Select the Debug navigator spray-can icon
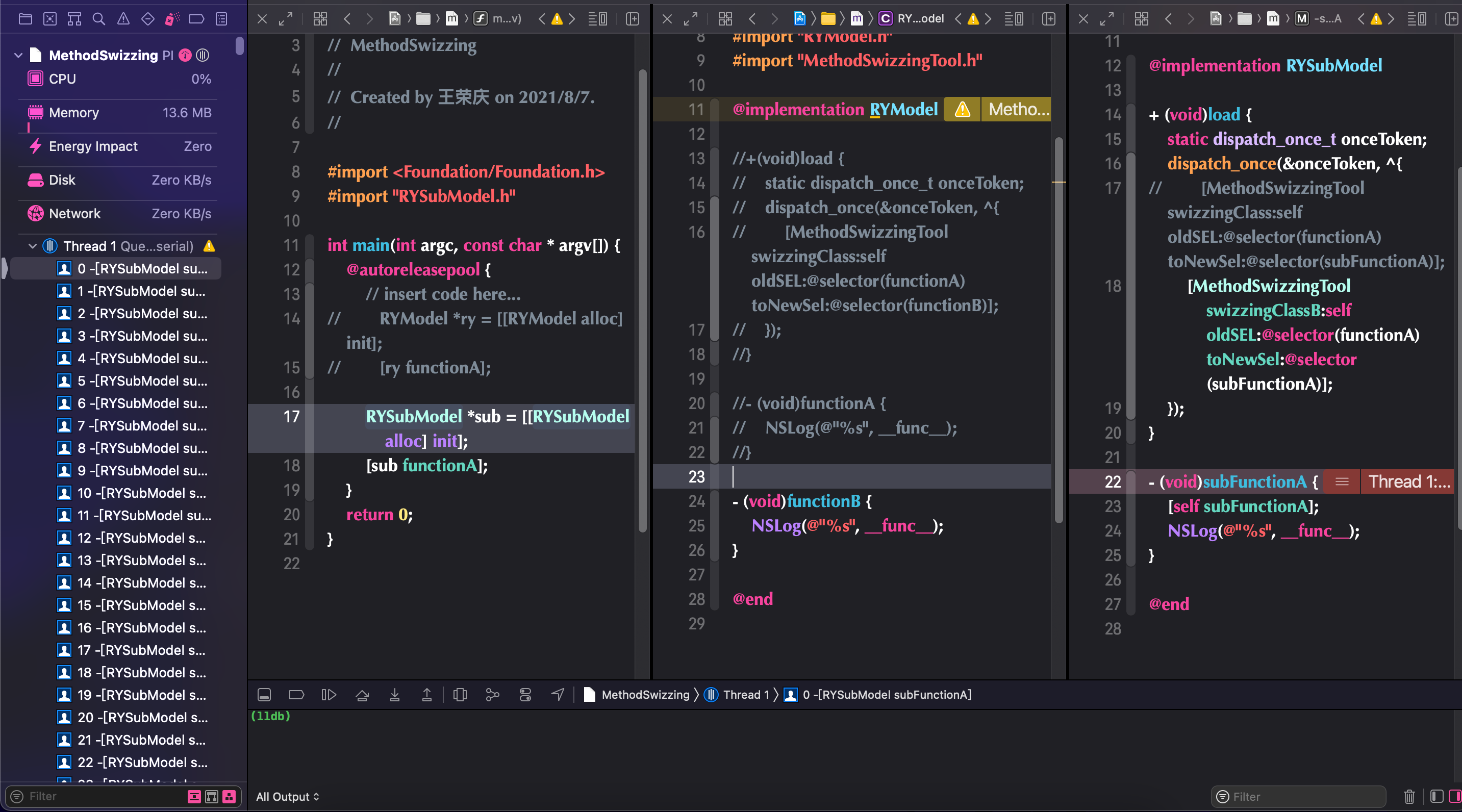The height and width of the screenshot is (812, 1462). coord(172,19)
